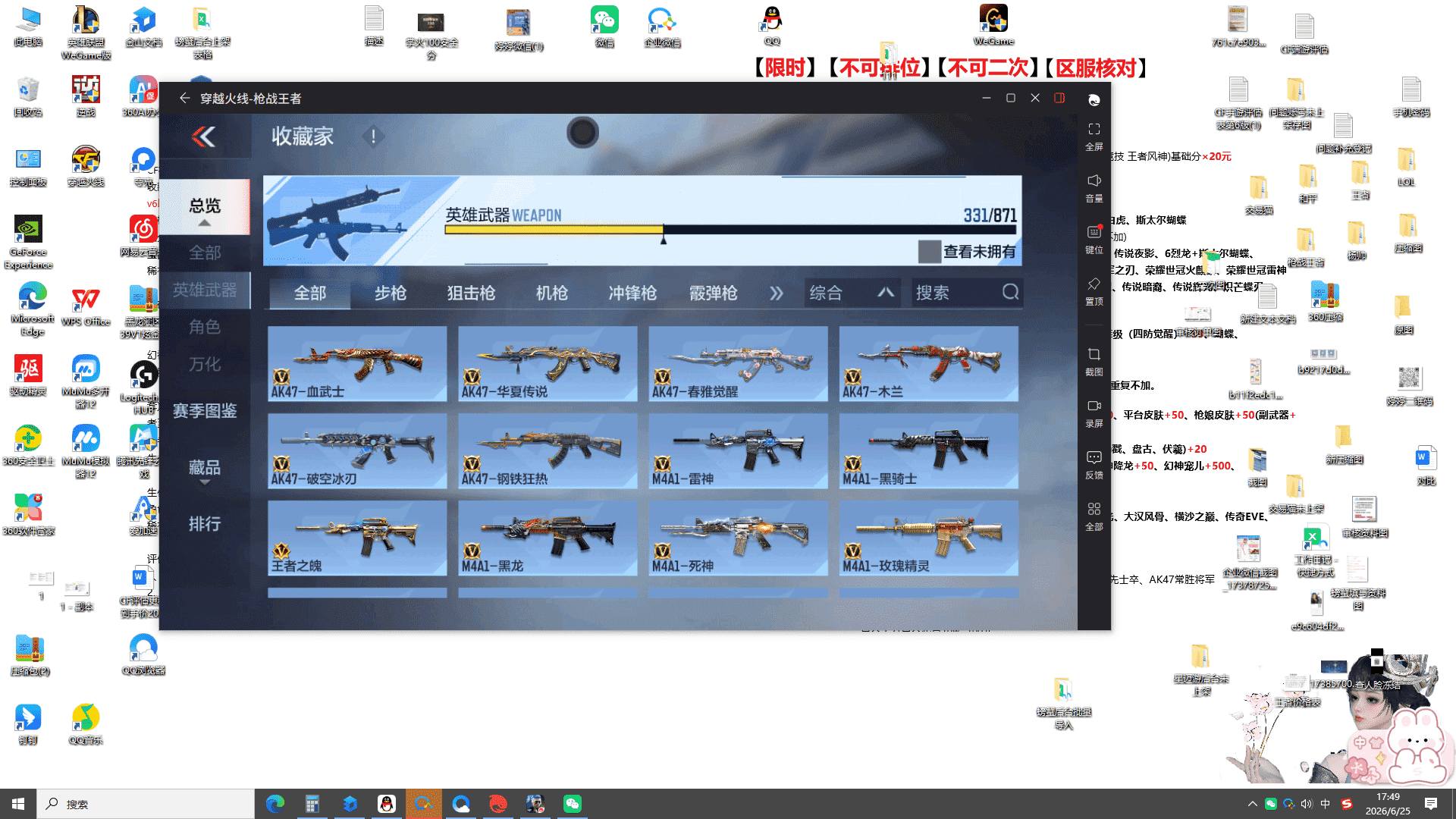The width and height of the screenshot is (1456, 819).
Task: Open the 反馈 feedback icon in emulator sidebar
Action: 1094,457
